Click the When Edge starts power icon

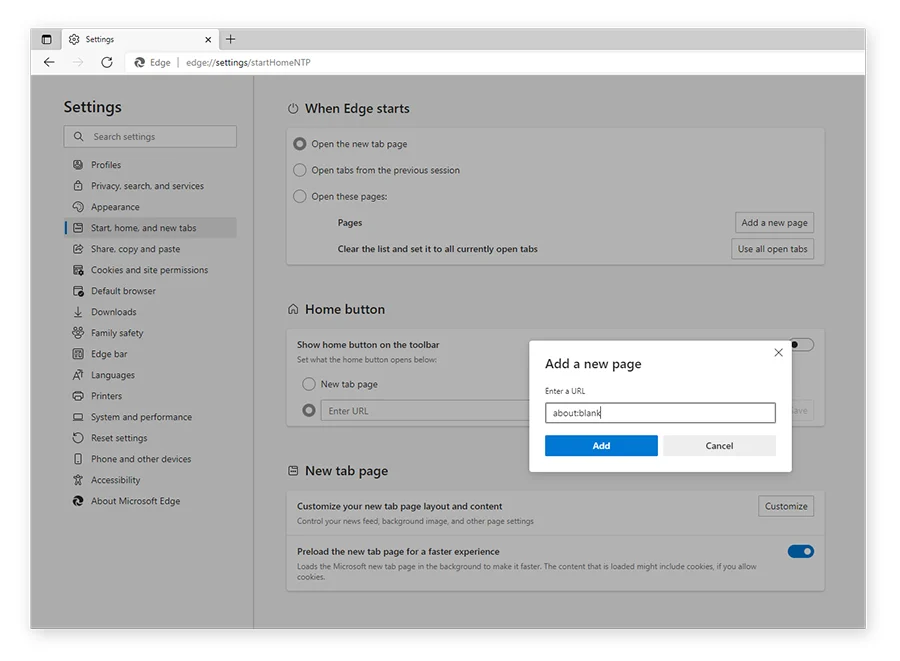tap(293, 108)
